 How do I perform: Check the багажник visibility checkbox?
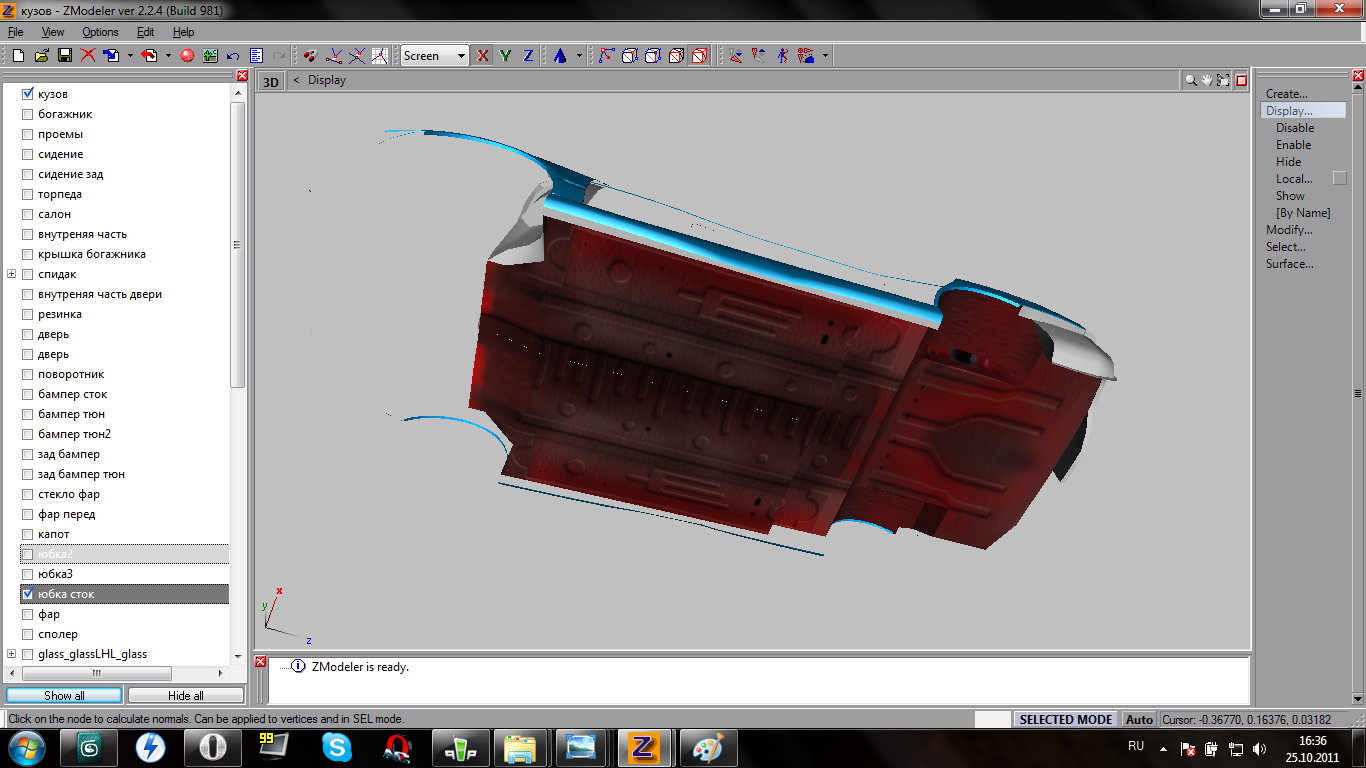click(x=27, y=114)
